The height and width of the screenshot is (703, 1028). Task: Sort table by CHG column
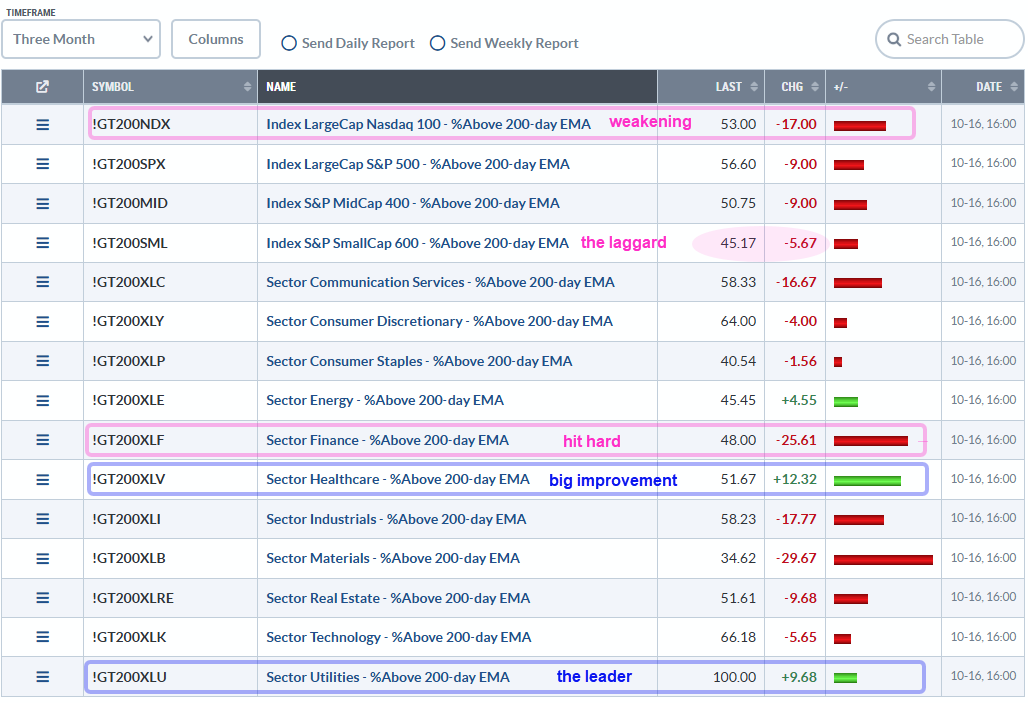(794, 87)
